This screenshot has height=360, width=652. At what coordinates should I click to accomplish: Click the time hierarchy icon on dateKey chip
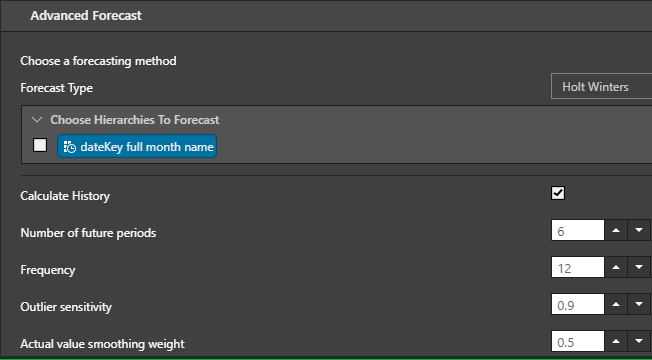[x=69, y=147]
